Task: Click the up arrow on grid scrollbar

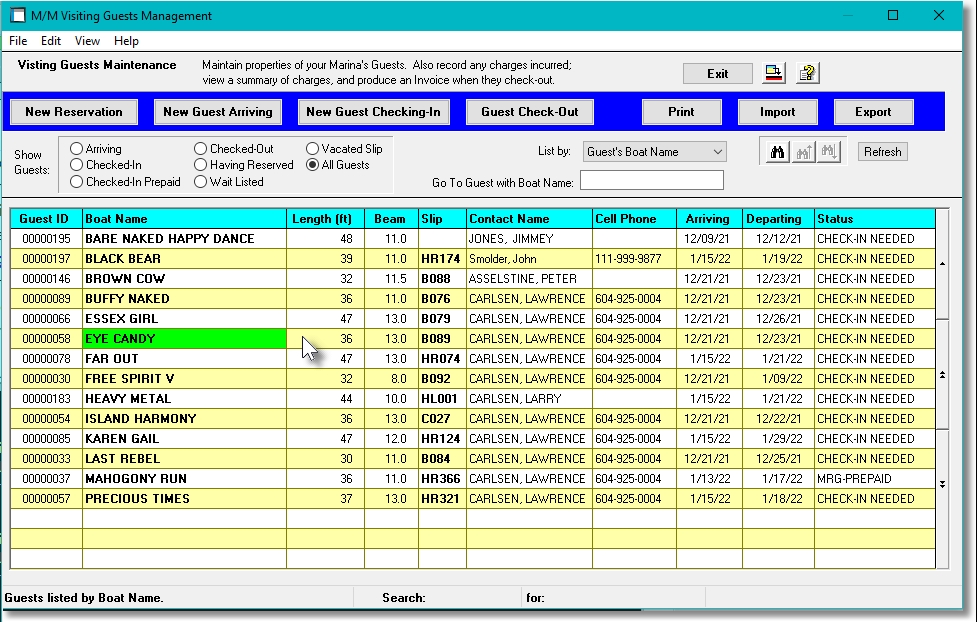Action: pyautogui.click(x=943, y=264)
